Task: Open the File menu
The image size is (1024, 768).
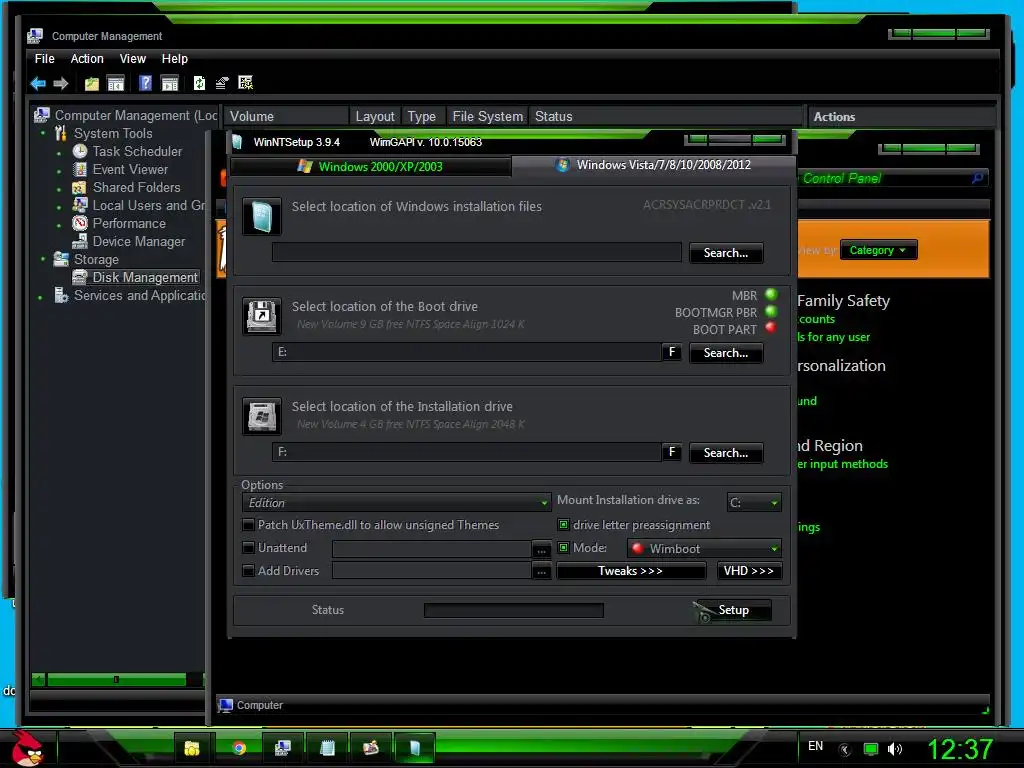Action: 44,59
